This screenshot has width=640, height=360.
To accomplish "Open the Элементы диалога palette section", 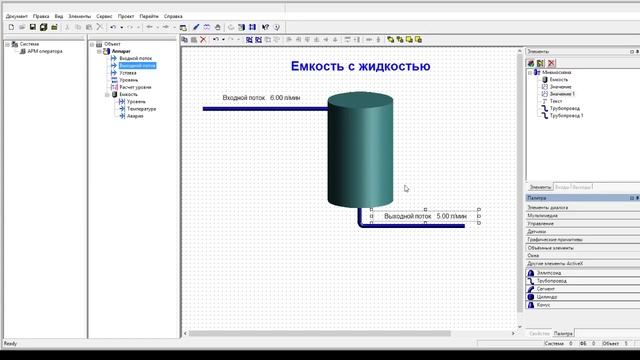I will (x=583, y=207).
